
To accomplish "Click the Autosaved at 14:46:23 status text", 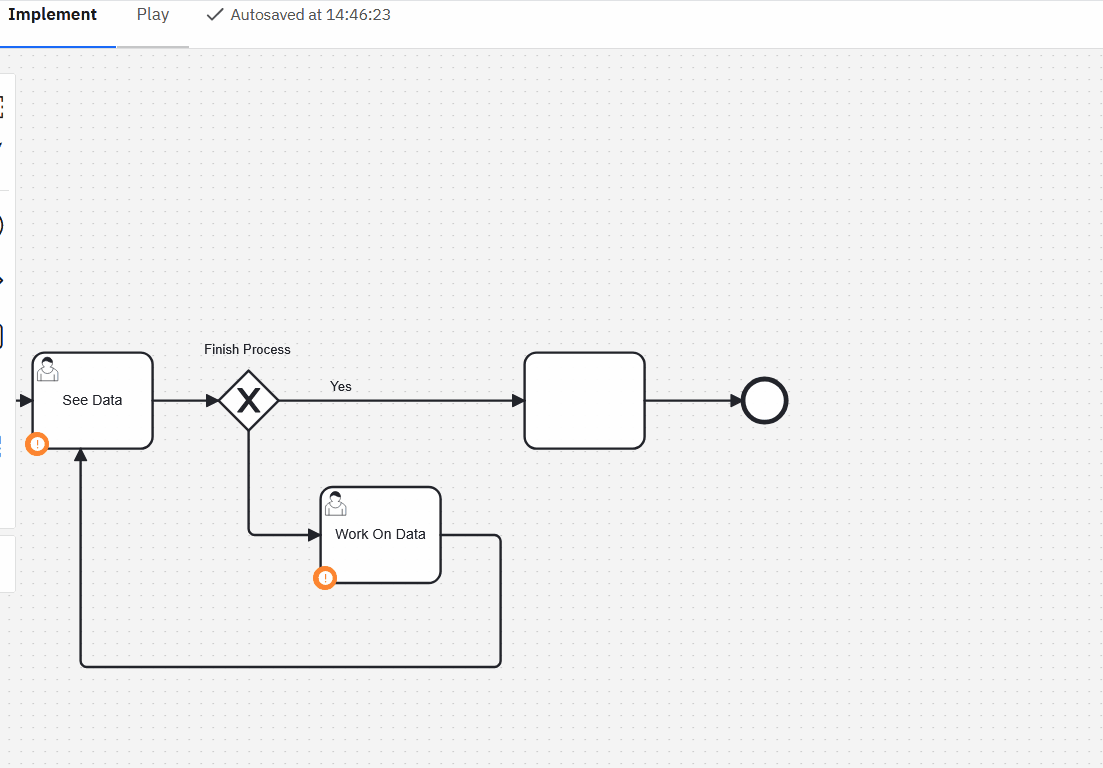I will click(x=310, y=15).
